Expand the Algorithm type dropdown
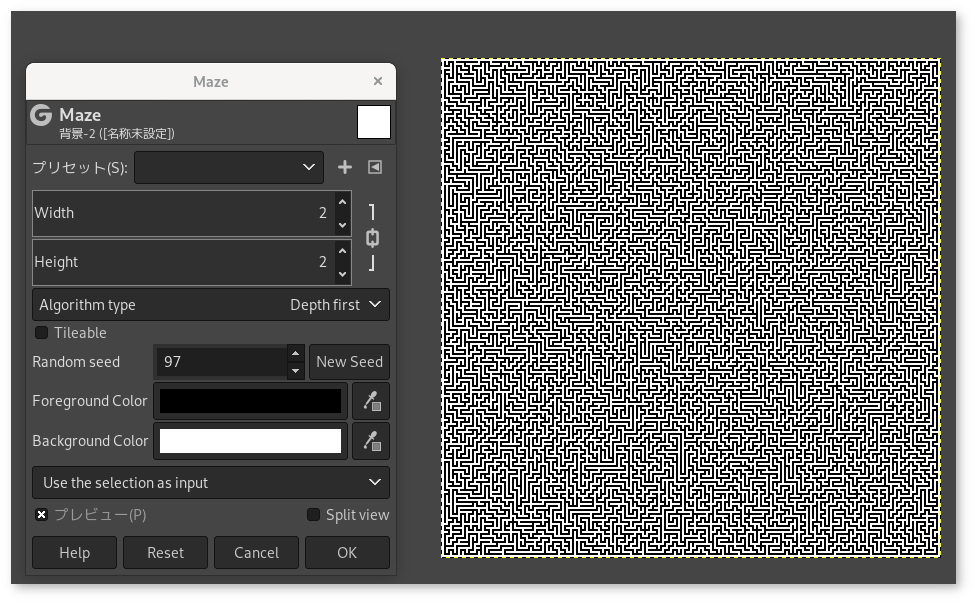 click(210, 305)
